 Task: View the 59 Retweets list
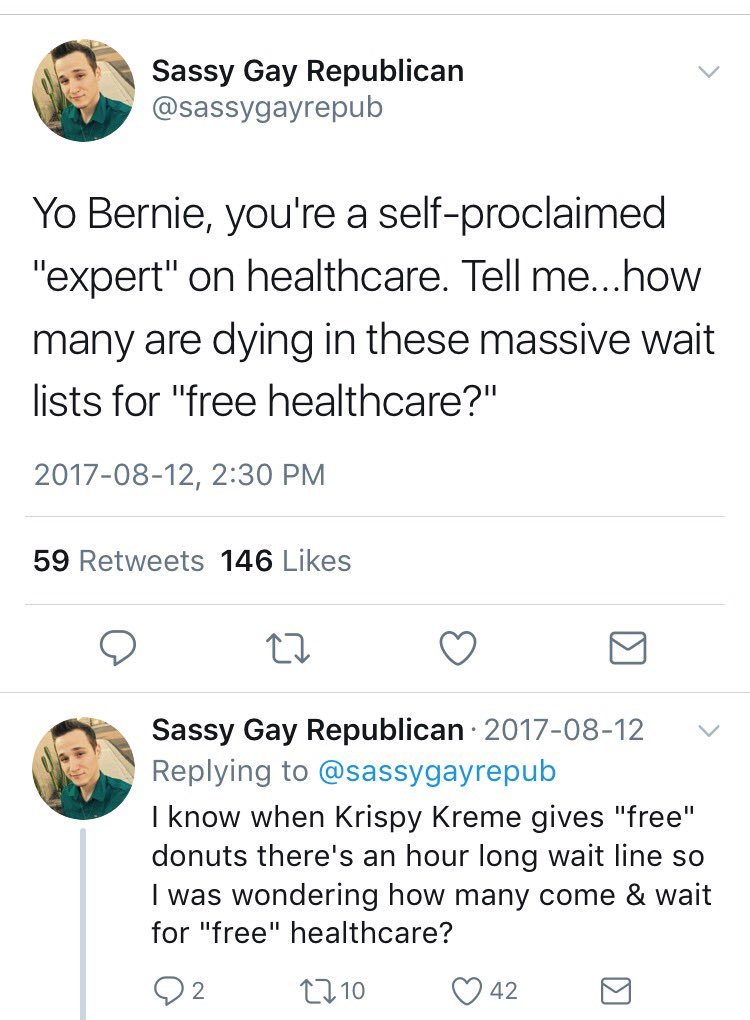pyautogui.click(x=118, y=561)
